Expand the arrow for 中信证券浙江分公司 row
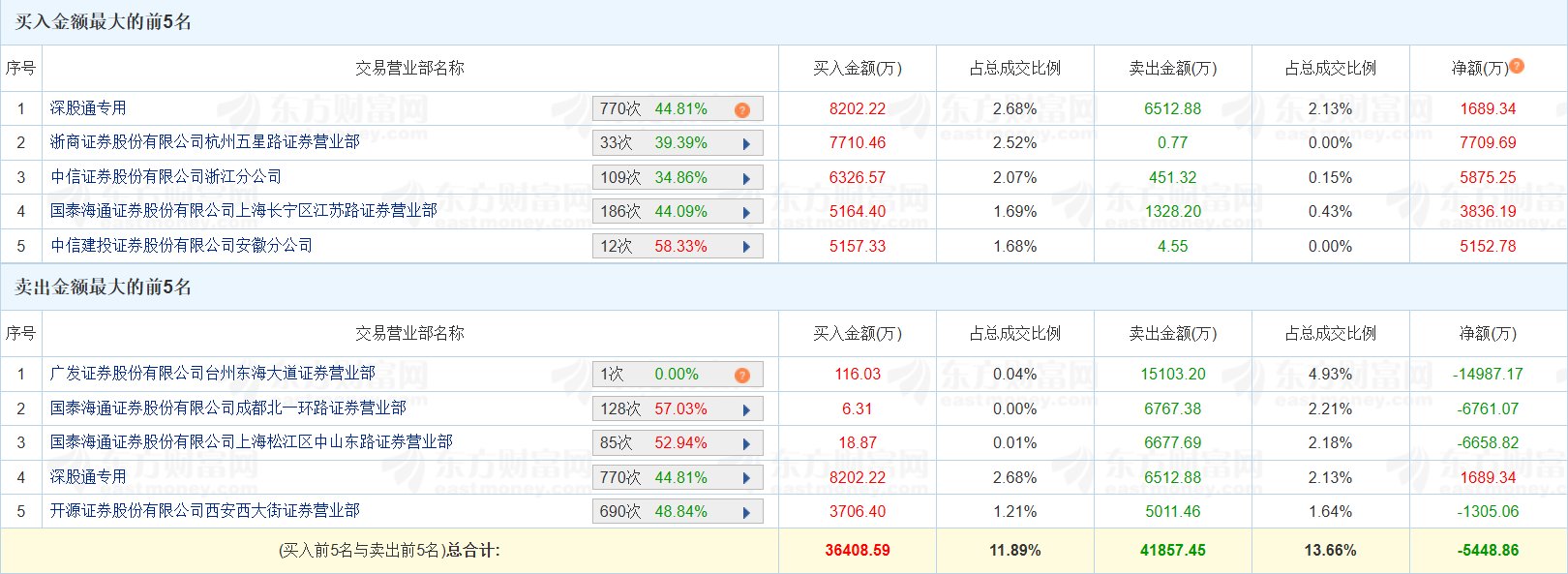Image resolution: width=1568 pixels, height=574 pixels. pos(746,178)
